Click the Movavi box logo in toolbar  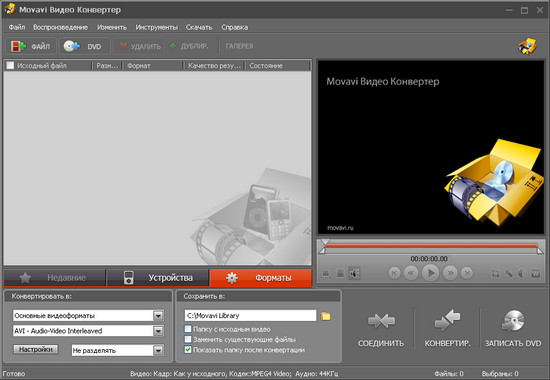528,46
